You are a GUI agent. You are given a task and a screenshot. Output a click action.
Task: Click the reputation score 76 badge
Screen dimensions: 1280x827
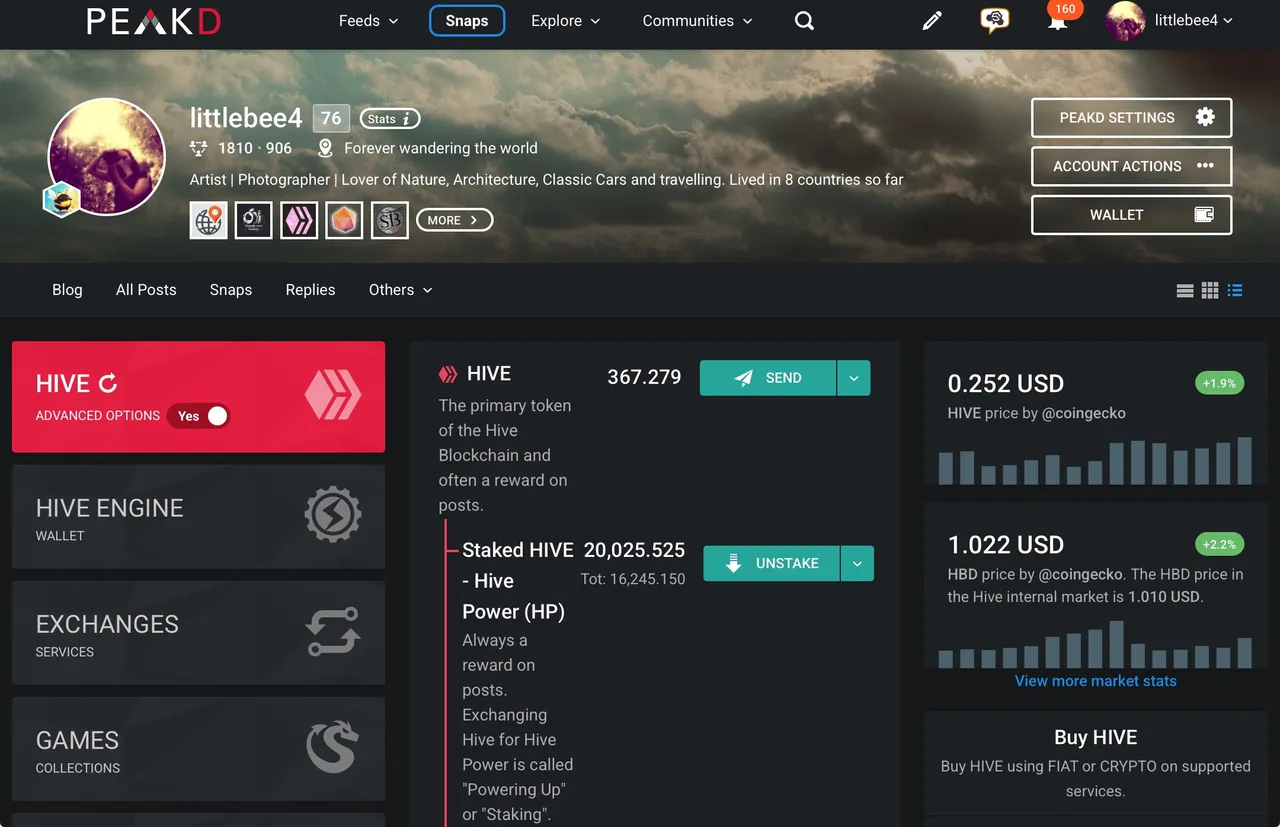click(x=331, y=118)
